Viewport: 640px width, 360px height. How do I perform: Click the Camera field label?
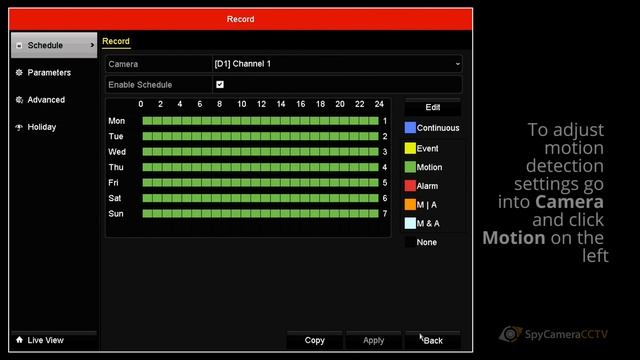click(123, 64)
